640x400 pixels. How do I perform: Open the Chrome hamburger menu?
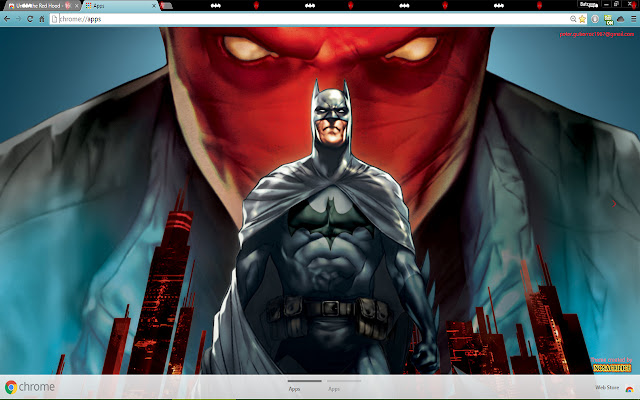pos(633,19)
